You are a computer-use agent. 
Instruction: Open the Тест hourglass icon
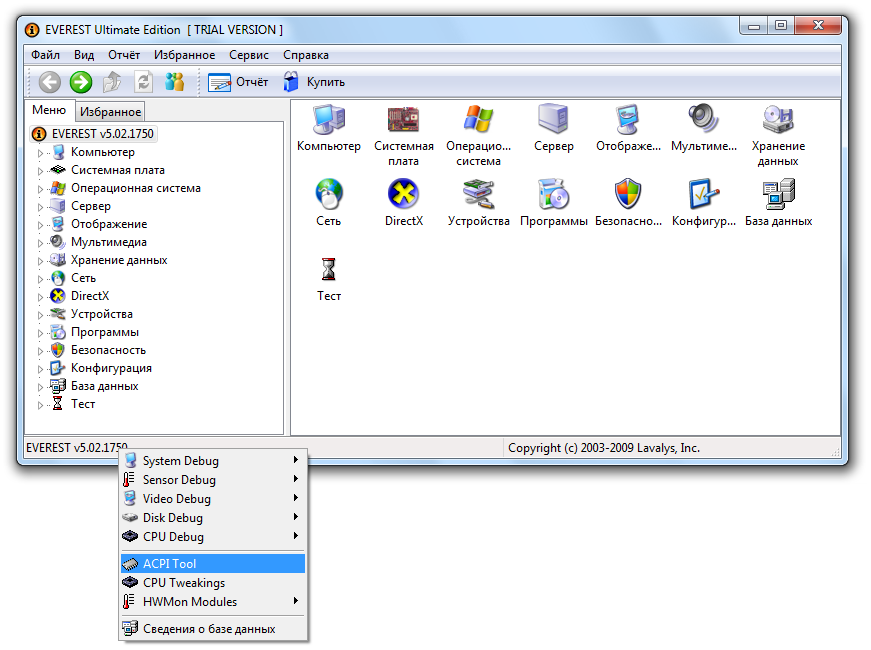[x=328, y=270]
